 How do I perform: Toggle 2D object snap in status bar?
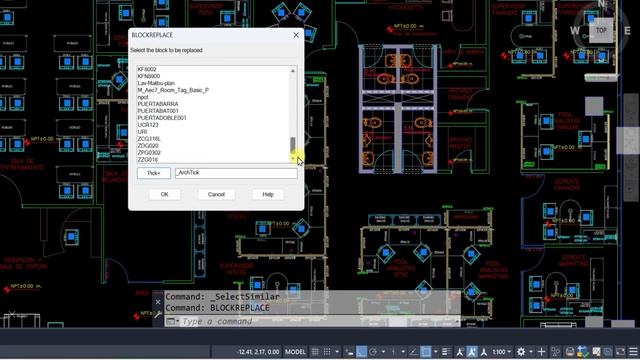425,351
